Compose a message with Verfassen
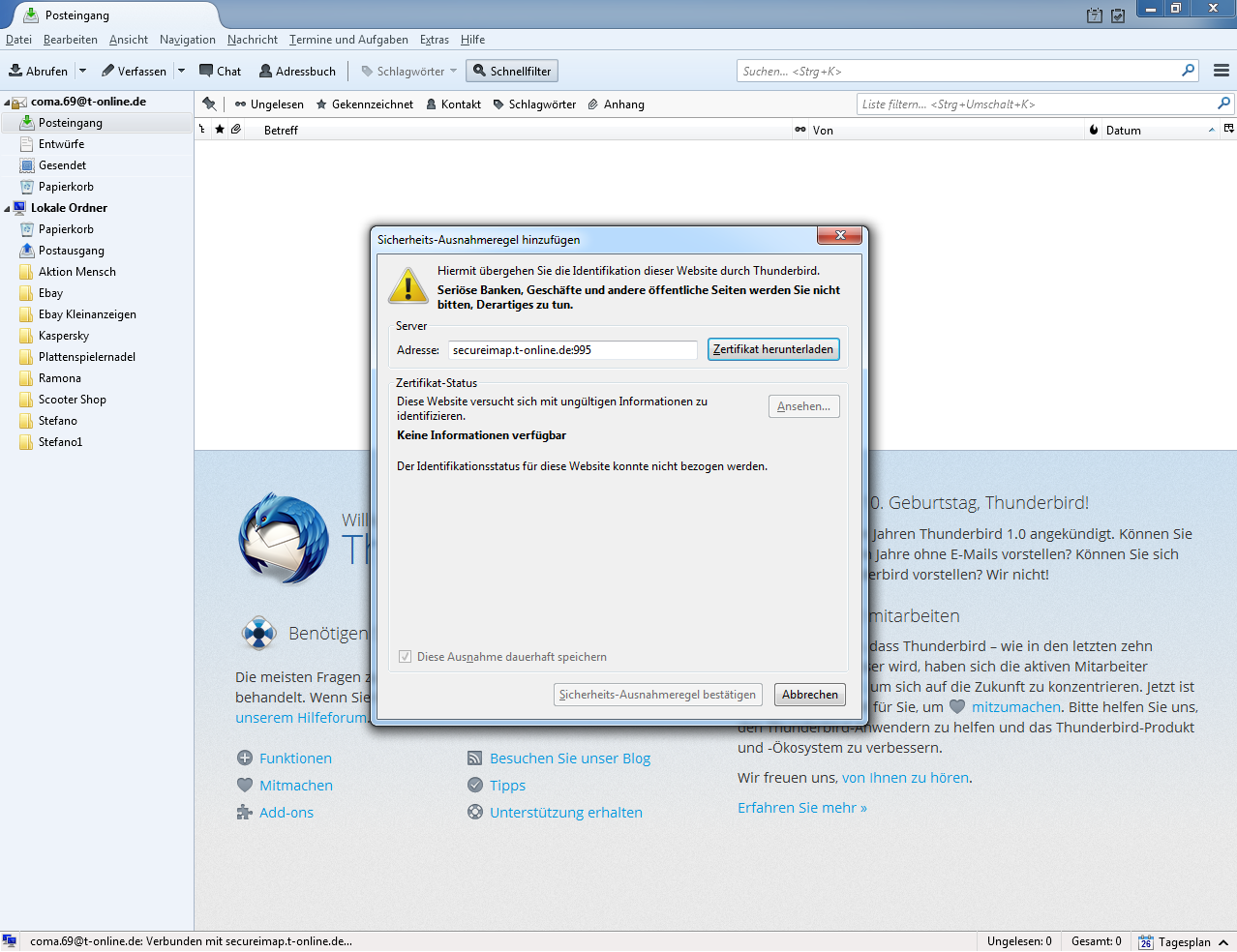The width and height of the screenshot is (1237, 952). [x=134, y=71]
